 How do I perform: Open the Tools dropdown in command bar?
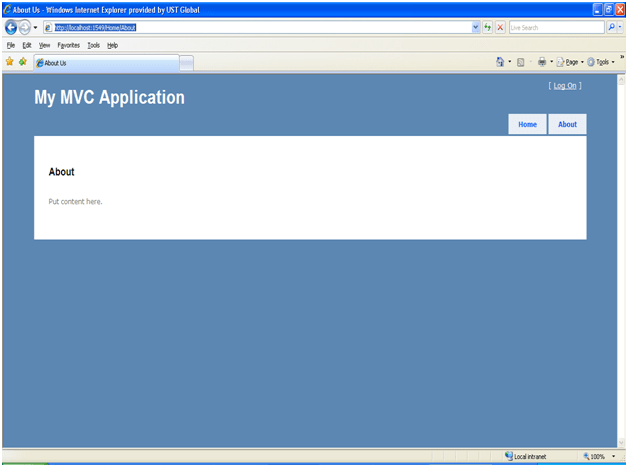[600, 62]
